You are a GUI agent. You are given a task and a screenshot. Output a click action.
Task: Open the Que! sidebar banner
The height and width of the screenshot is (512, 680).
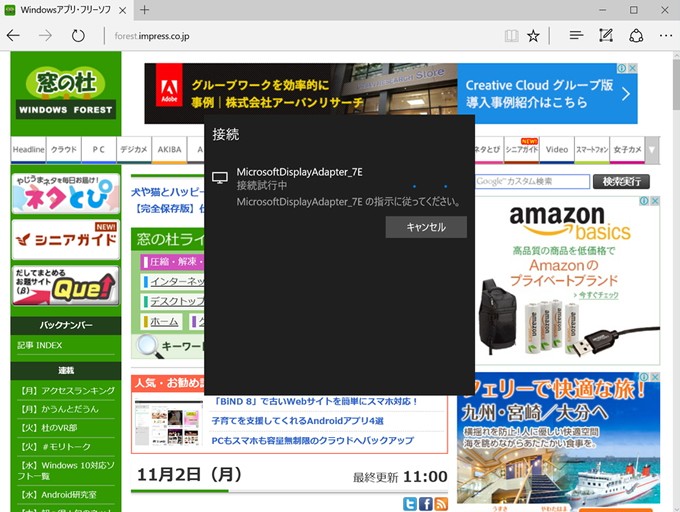65,286
